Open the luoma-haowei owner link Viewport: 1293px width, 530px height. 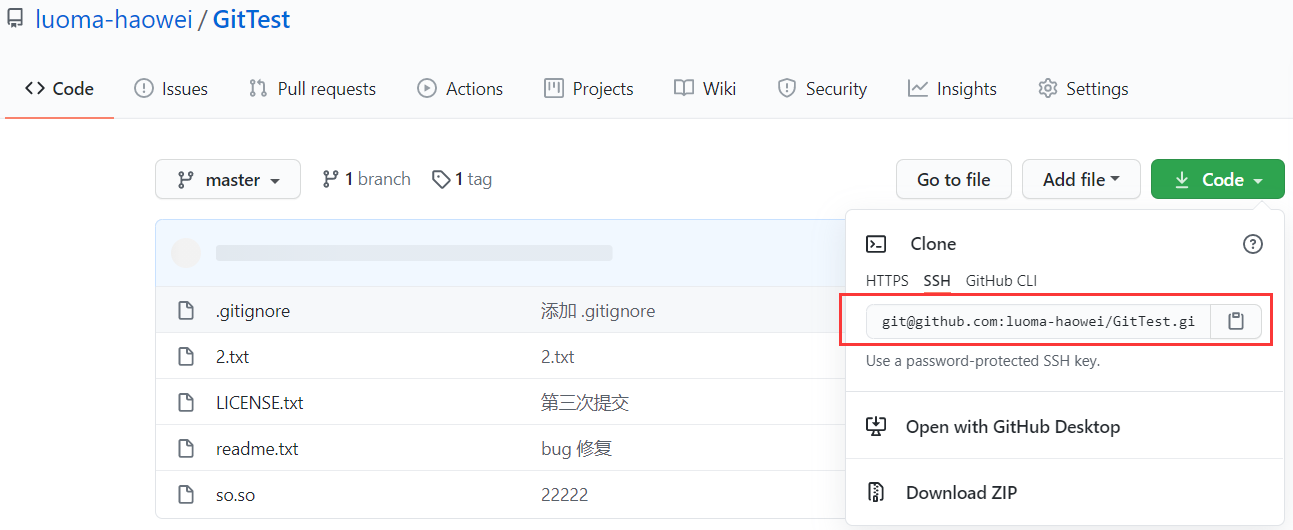(x=114, y=19)
